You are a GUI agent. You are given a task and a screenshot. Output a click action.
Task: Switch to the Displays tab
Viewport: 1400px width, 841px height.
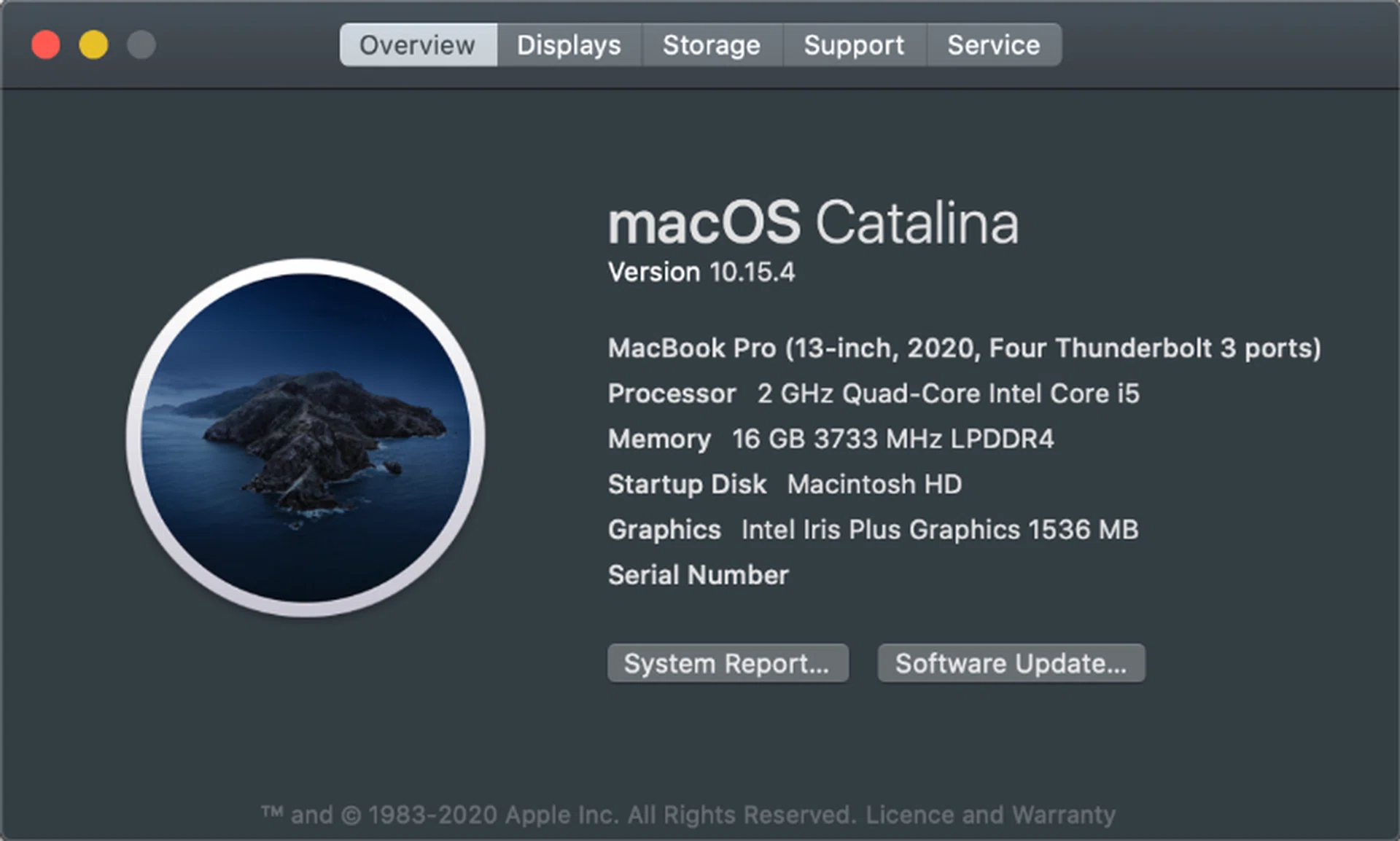pos(569,44)
